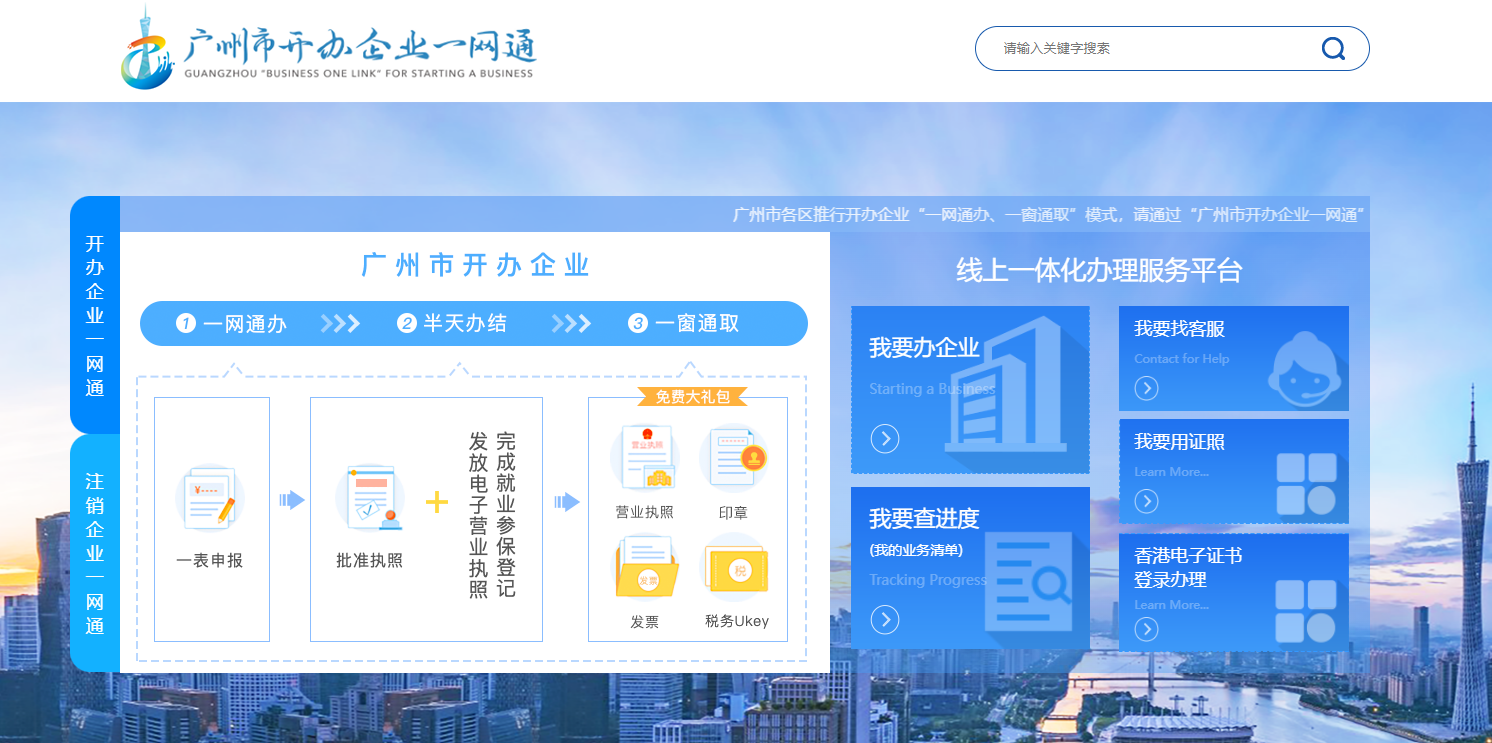The image size is (1492, 743).
Task: Select the 批准执照 license approval icon
Action: pos(371,497)
